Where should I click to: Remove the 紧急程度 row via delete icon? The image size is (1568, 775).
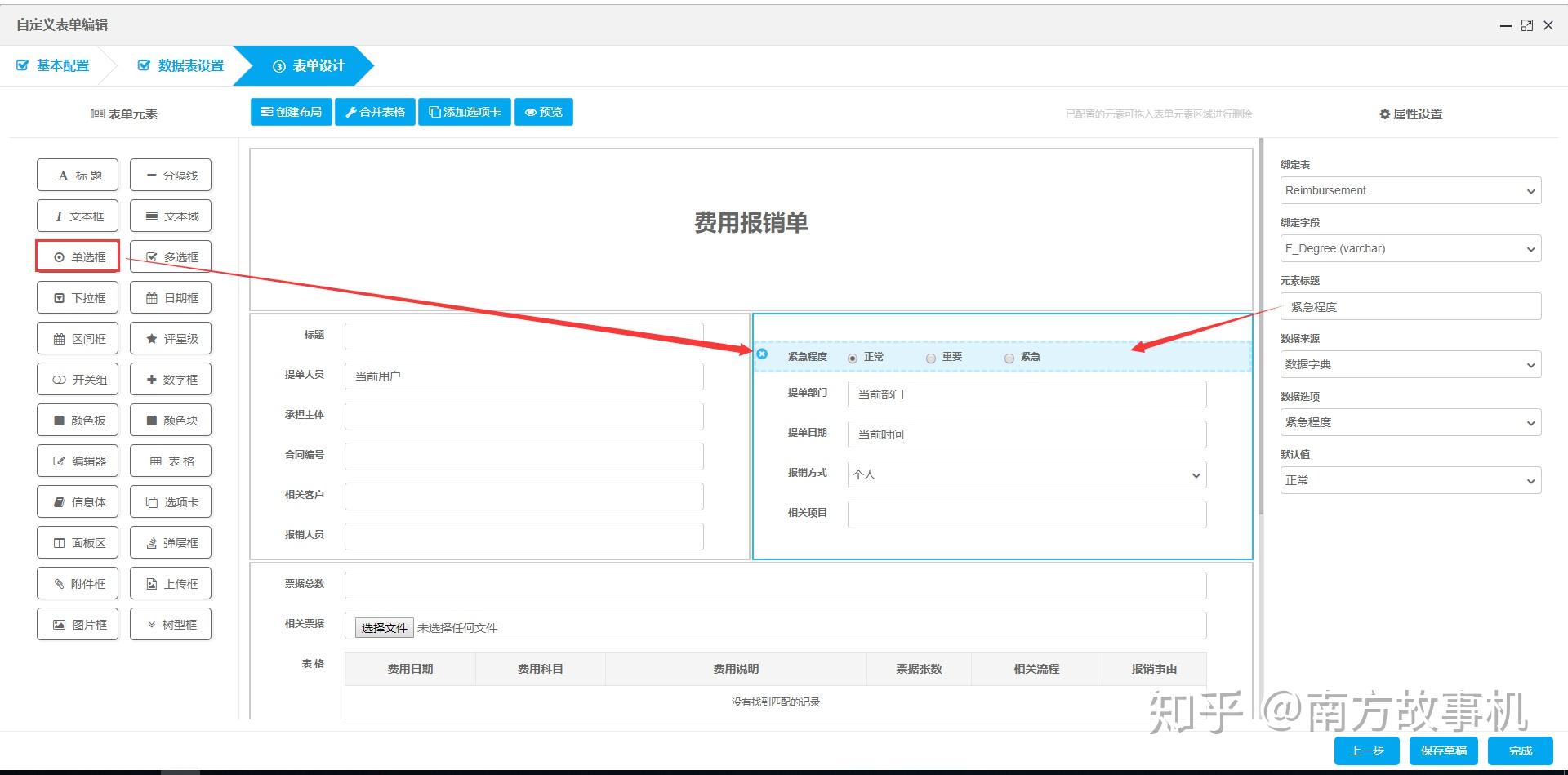click(x=762, y=354)
